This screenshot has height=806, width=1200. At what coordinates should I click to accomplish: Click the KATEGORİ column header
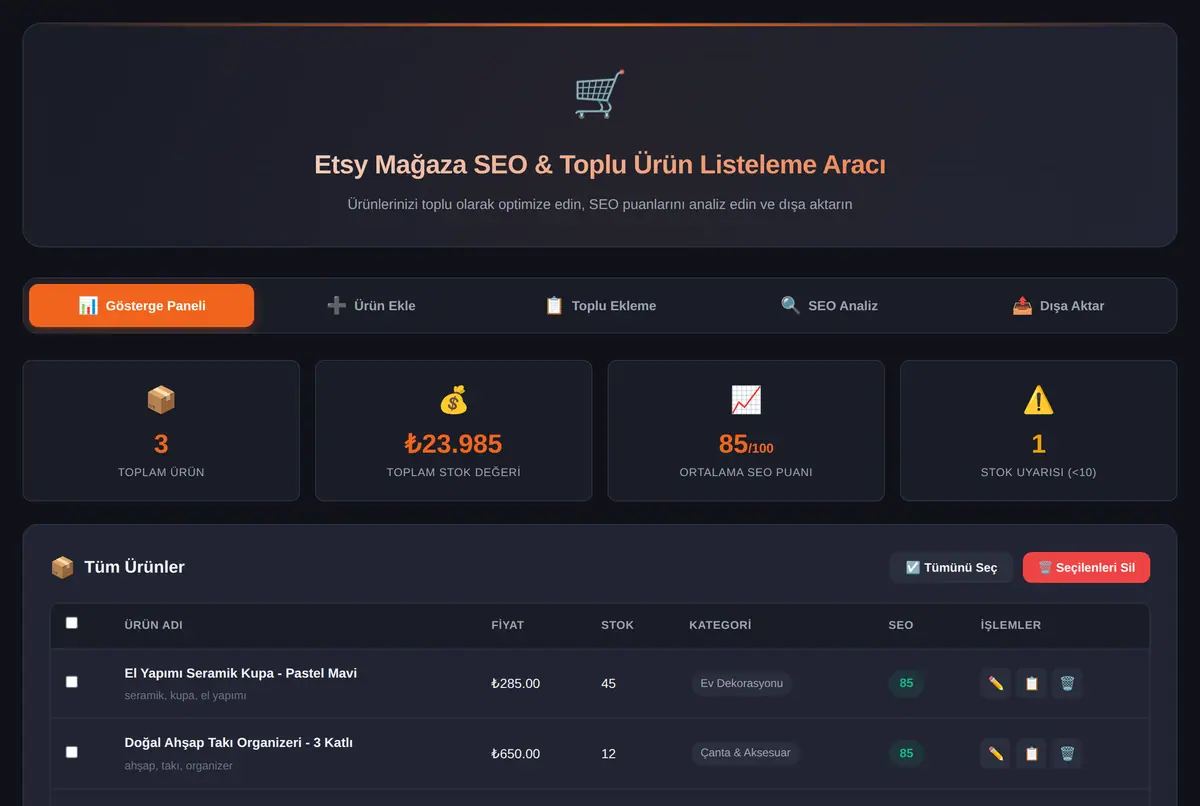tap(720, 625)
